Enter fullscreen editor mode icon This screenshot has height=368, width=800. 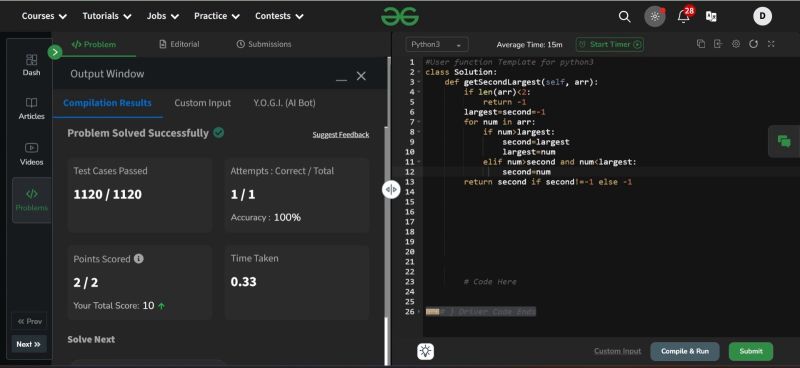771,44
